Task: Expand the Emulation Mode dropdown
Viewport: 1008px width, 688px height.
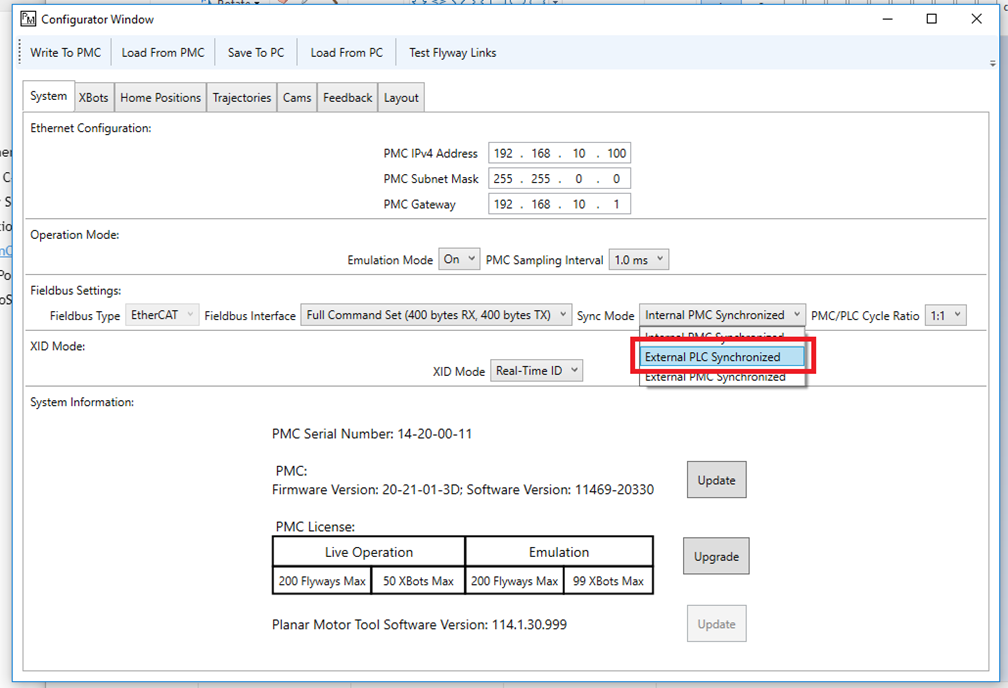Action: pyautogui.click(x=459, y=260)
